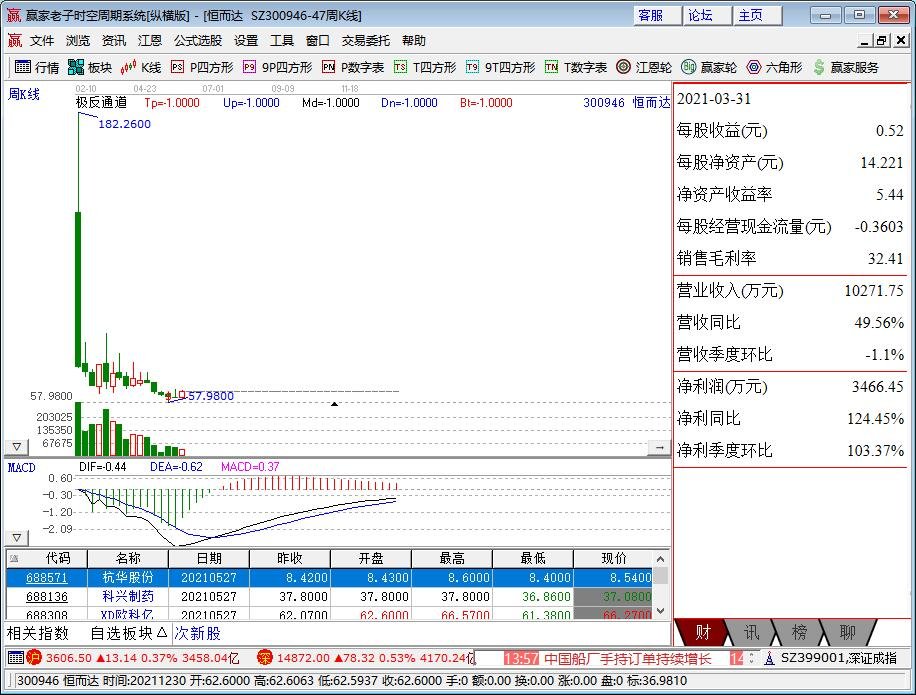Open the T四方形 tool

(x=425, y=67)
